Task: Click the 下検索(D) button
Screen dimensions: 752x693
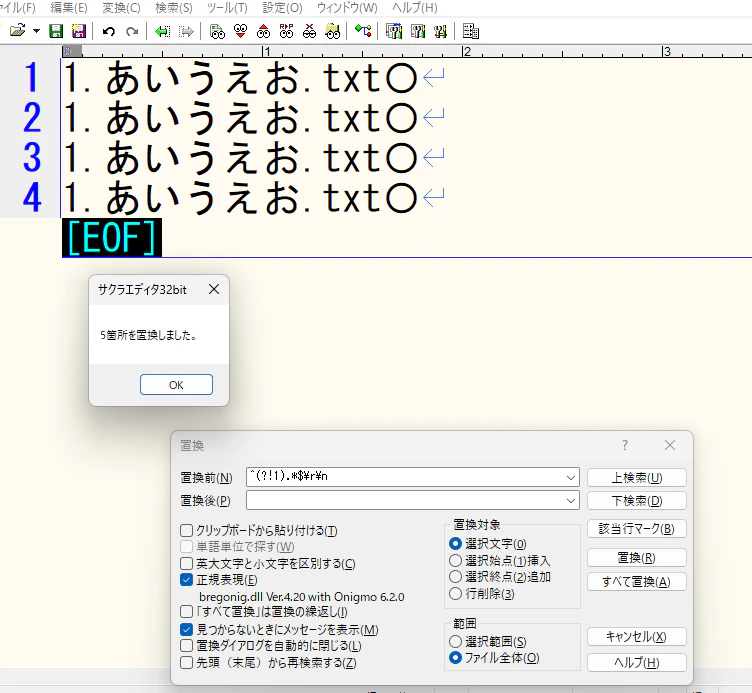Action: pyautogui.click(x=636, y=501)
